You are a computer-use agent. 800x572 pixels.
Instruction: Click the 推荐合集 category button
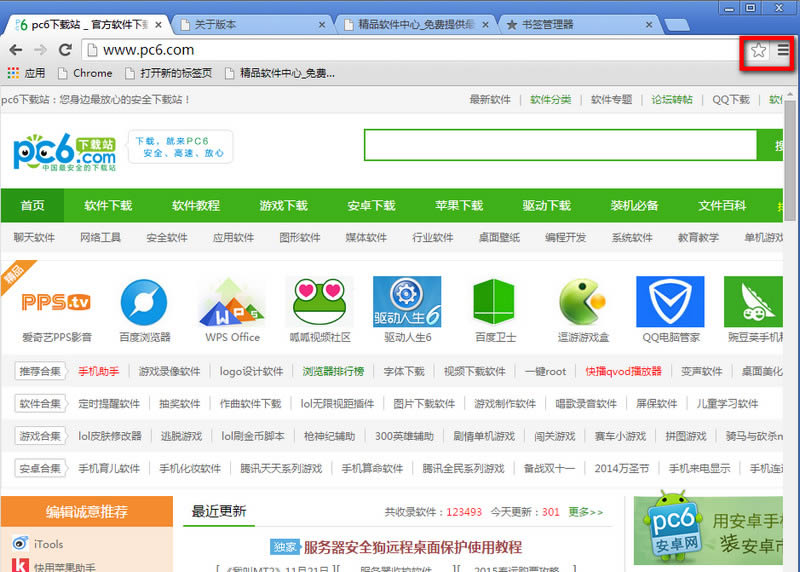[x=40, y=371]
